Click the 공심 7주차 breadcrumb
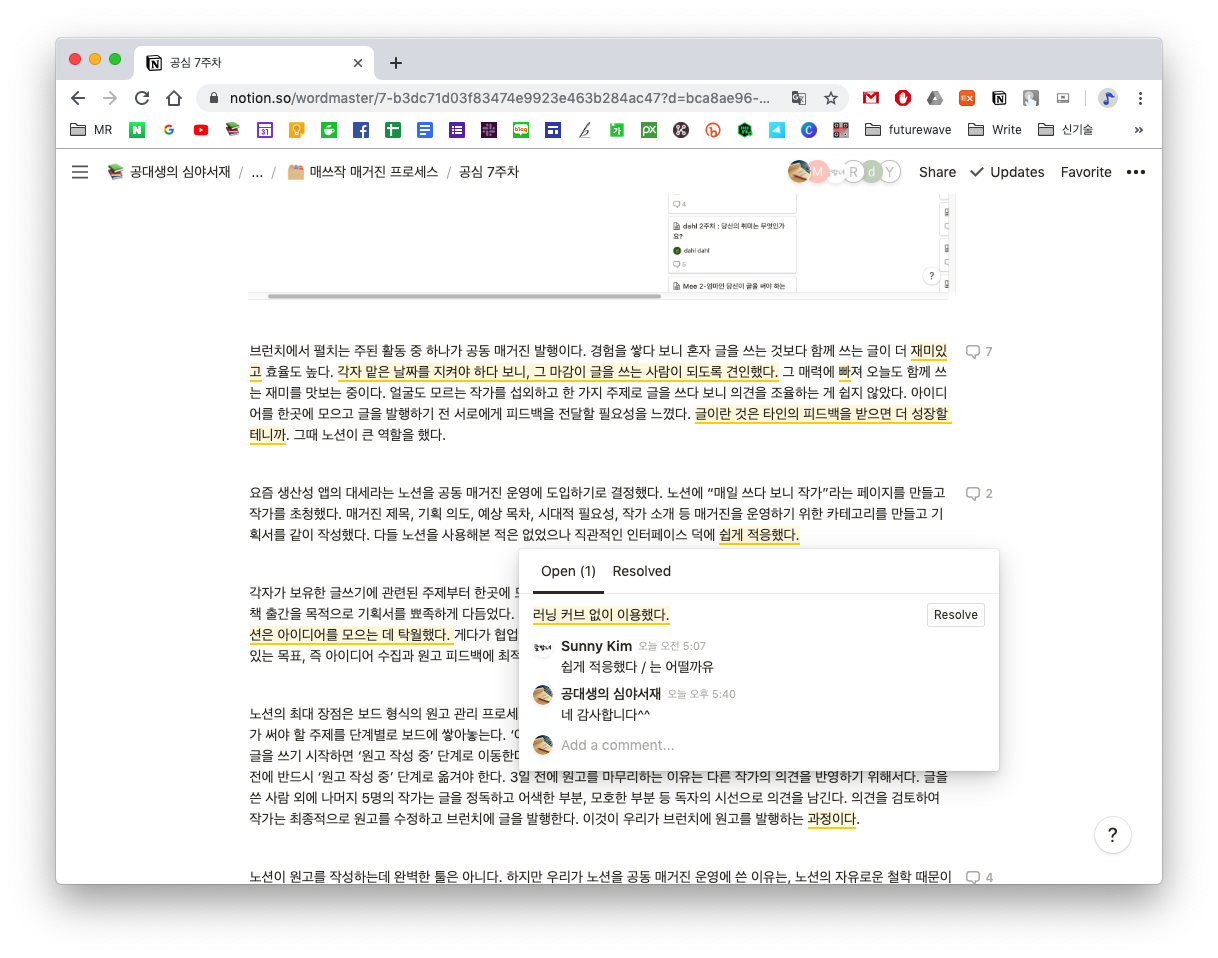Screen dimensions: 1218x958 (489, 172)
